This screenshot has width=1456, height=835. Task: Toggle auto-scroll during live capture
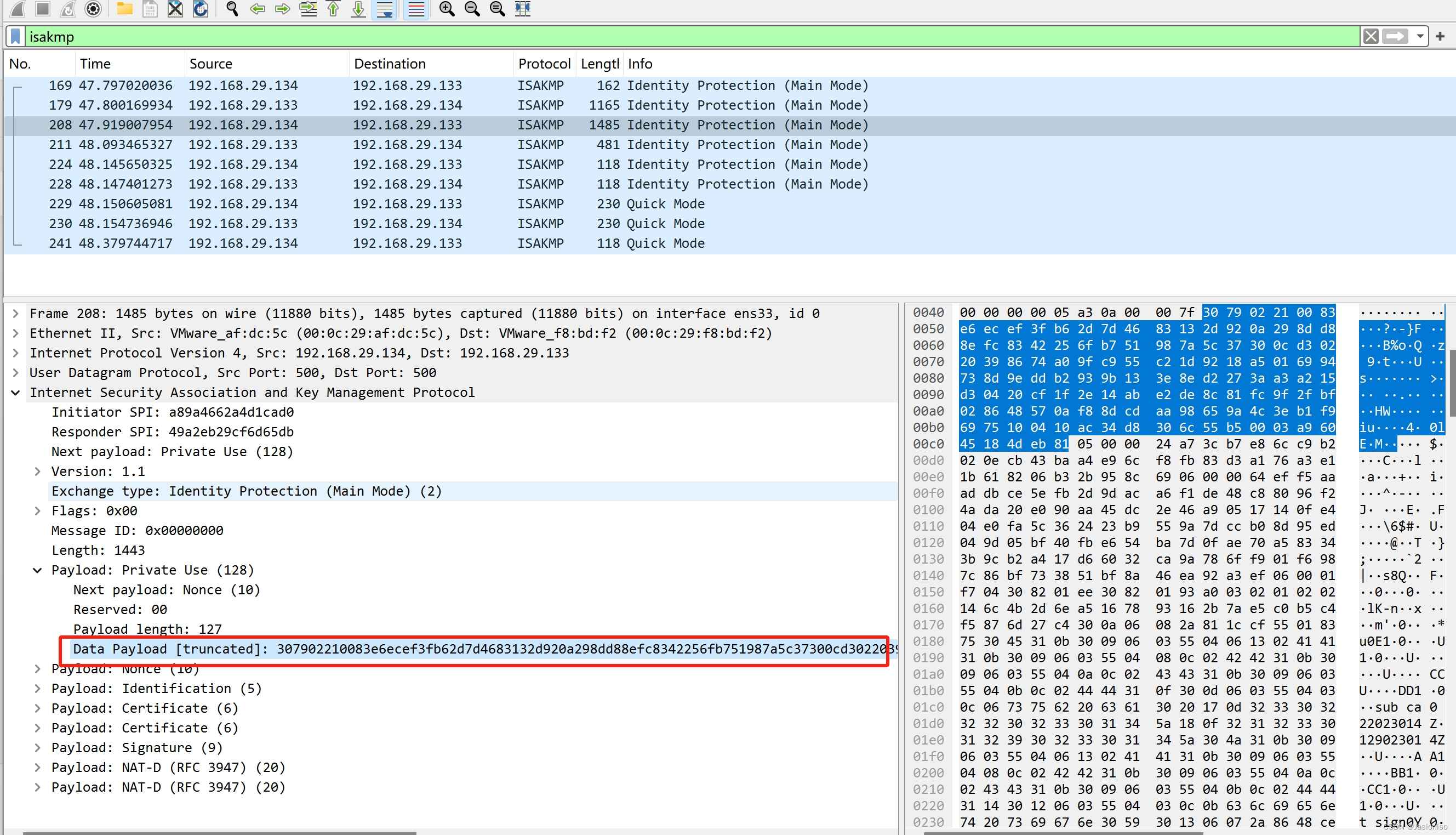[385, 9]
